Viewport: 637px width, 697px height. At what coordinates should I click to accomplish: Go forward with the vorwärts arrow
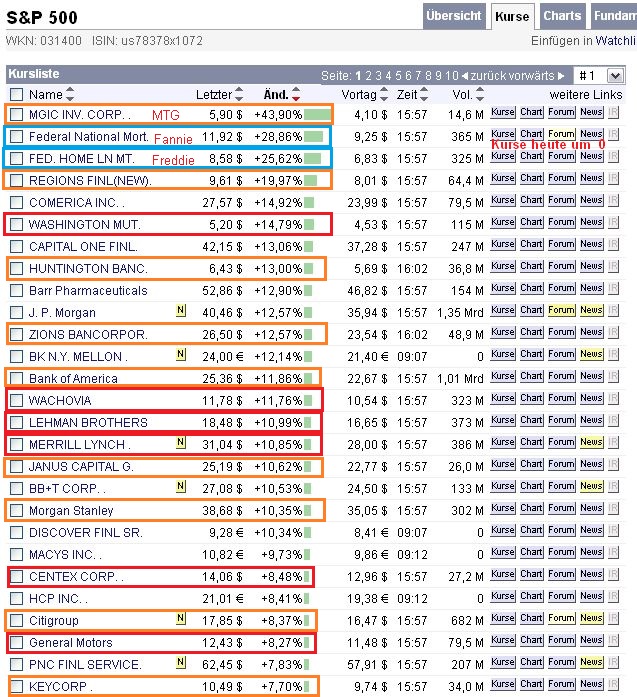[561, 76]
